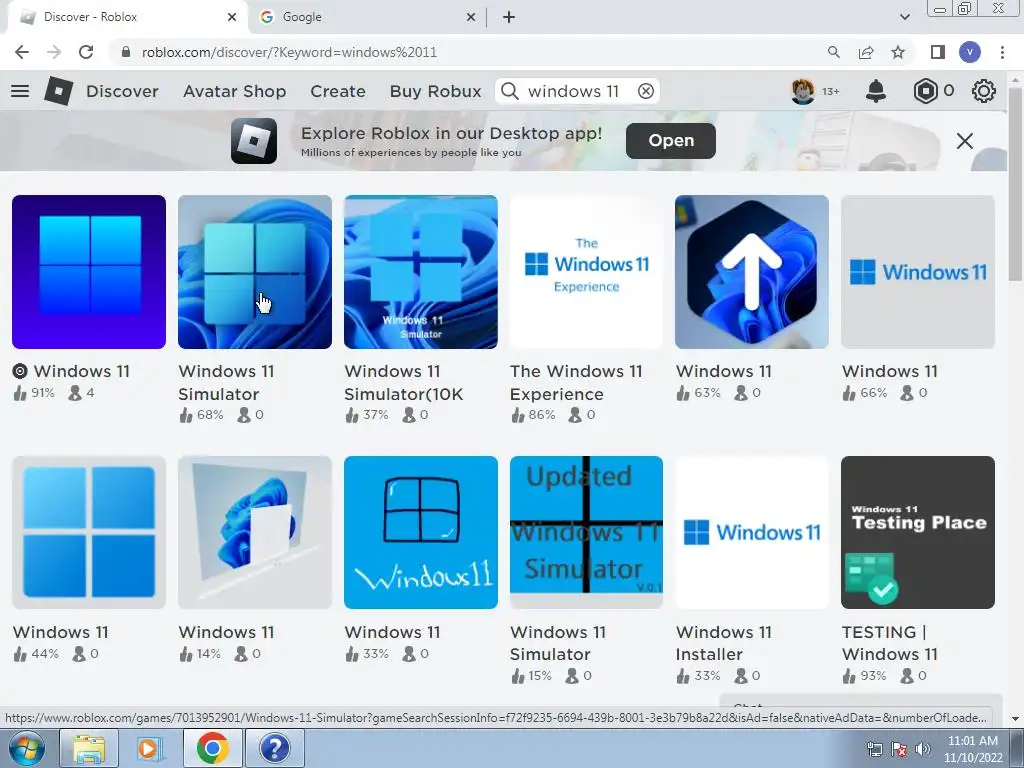Open Updated Windows 11 Simulator thumbnail
The image size is (1024, 768).
tap(586, 532)
